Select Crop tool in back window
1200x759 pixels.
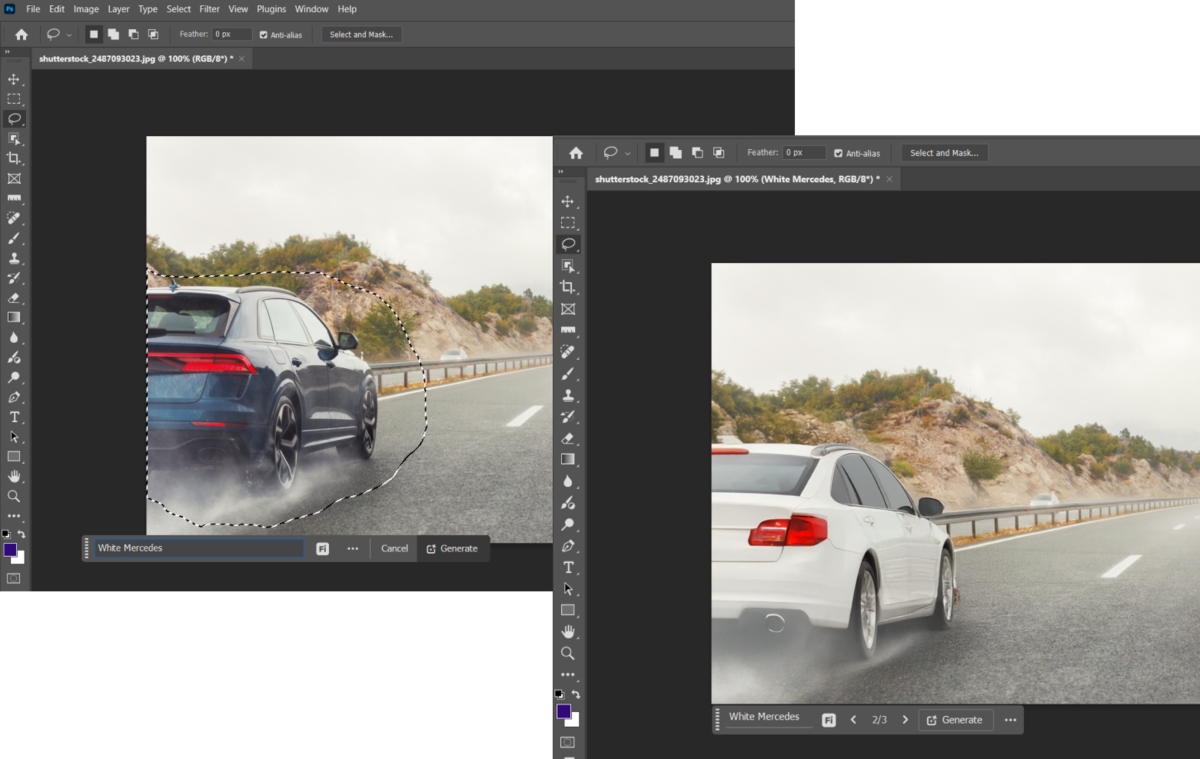click(x=14, y=158)
